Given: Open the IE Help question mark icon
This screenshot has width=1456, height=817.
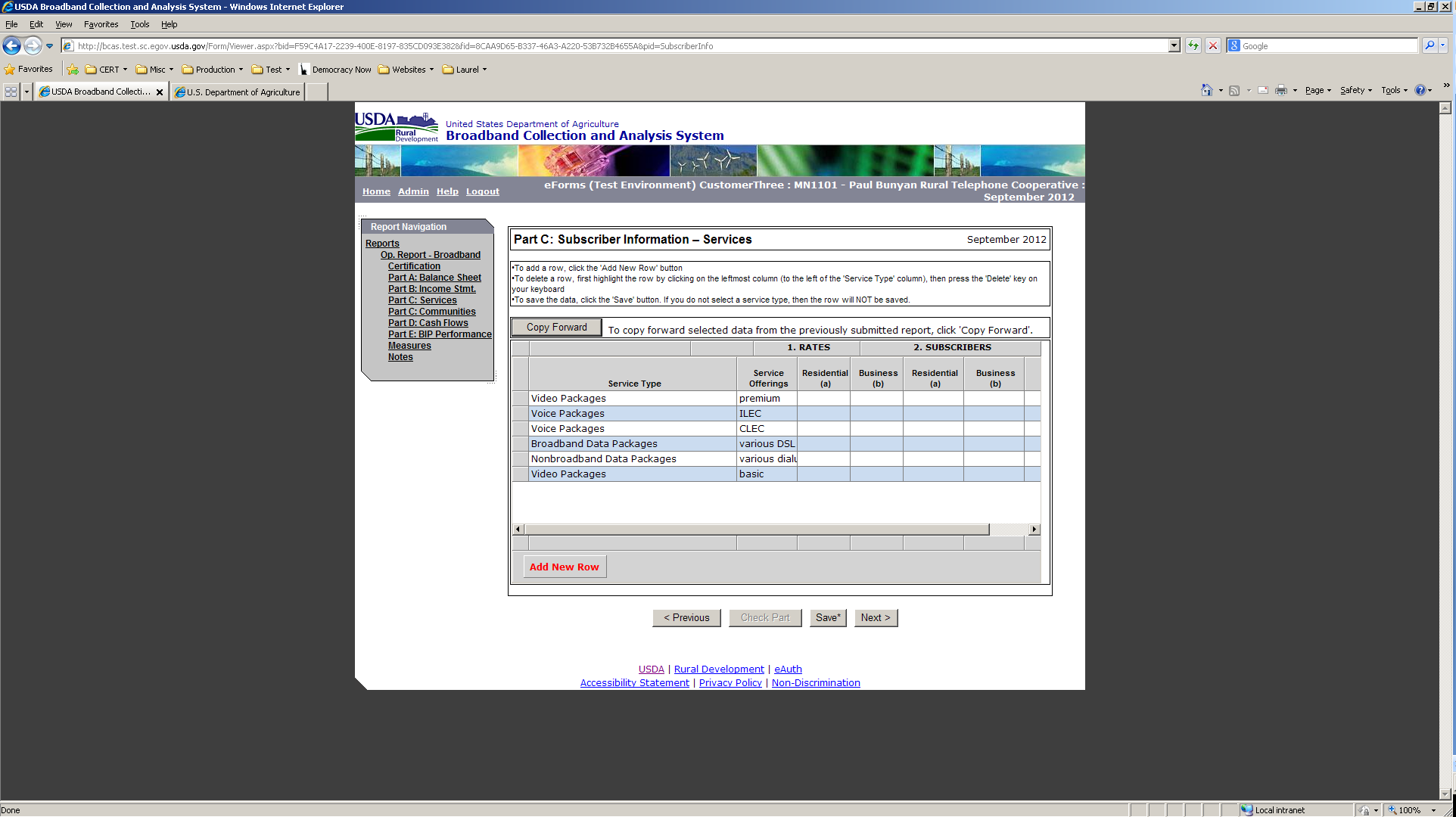Looking at the screenshot, I should point(1420,91).
